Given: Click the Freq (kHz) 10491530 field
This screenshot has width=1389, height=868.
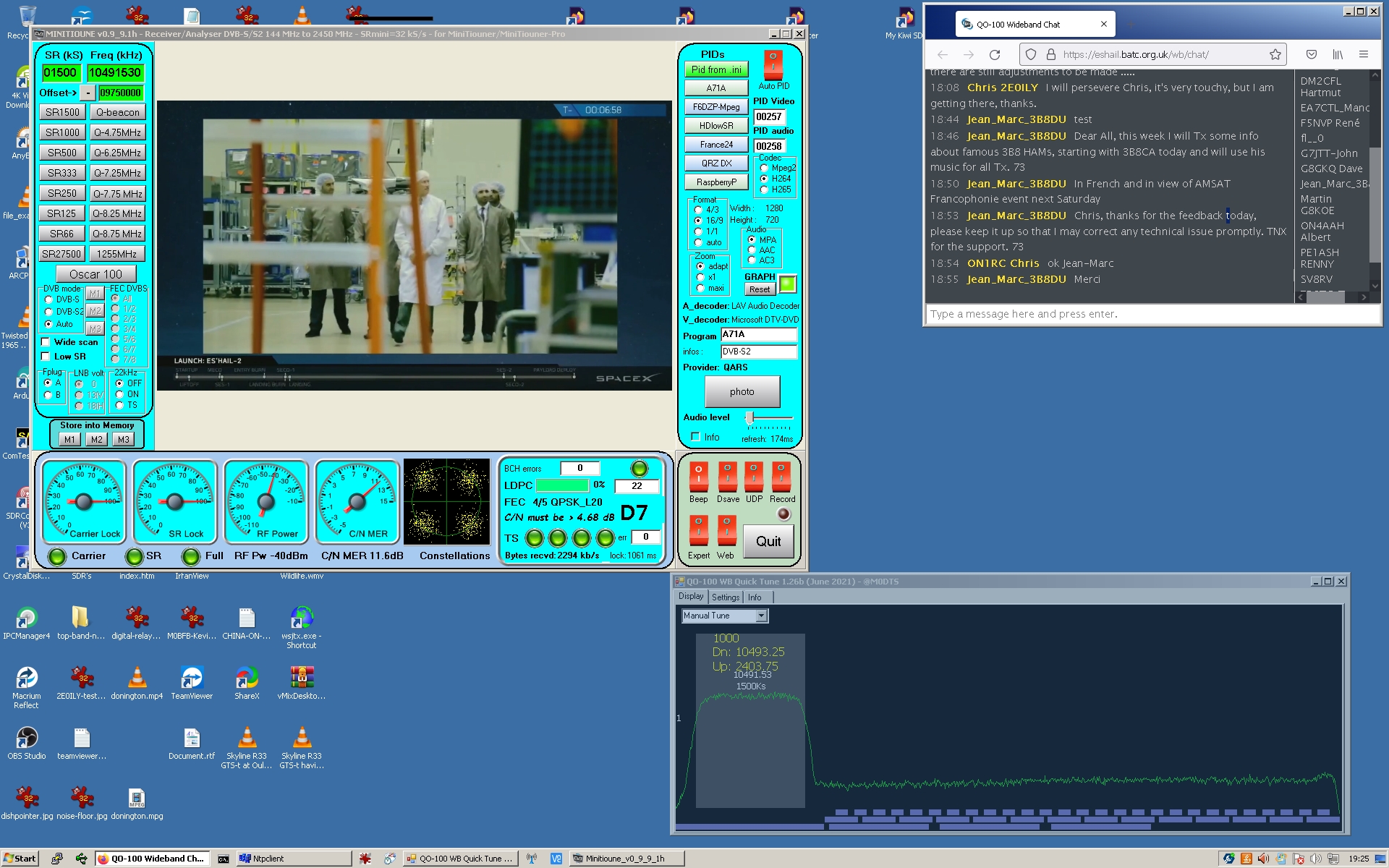Looking at the screenshot, I should tap(114, 72).
